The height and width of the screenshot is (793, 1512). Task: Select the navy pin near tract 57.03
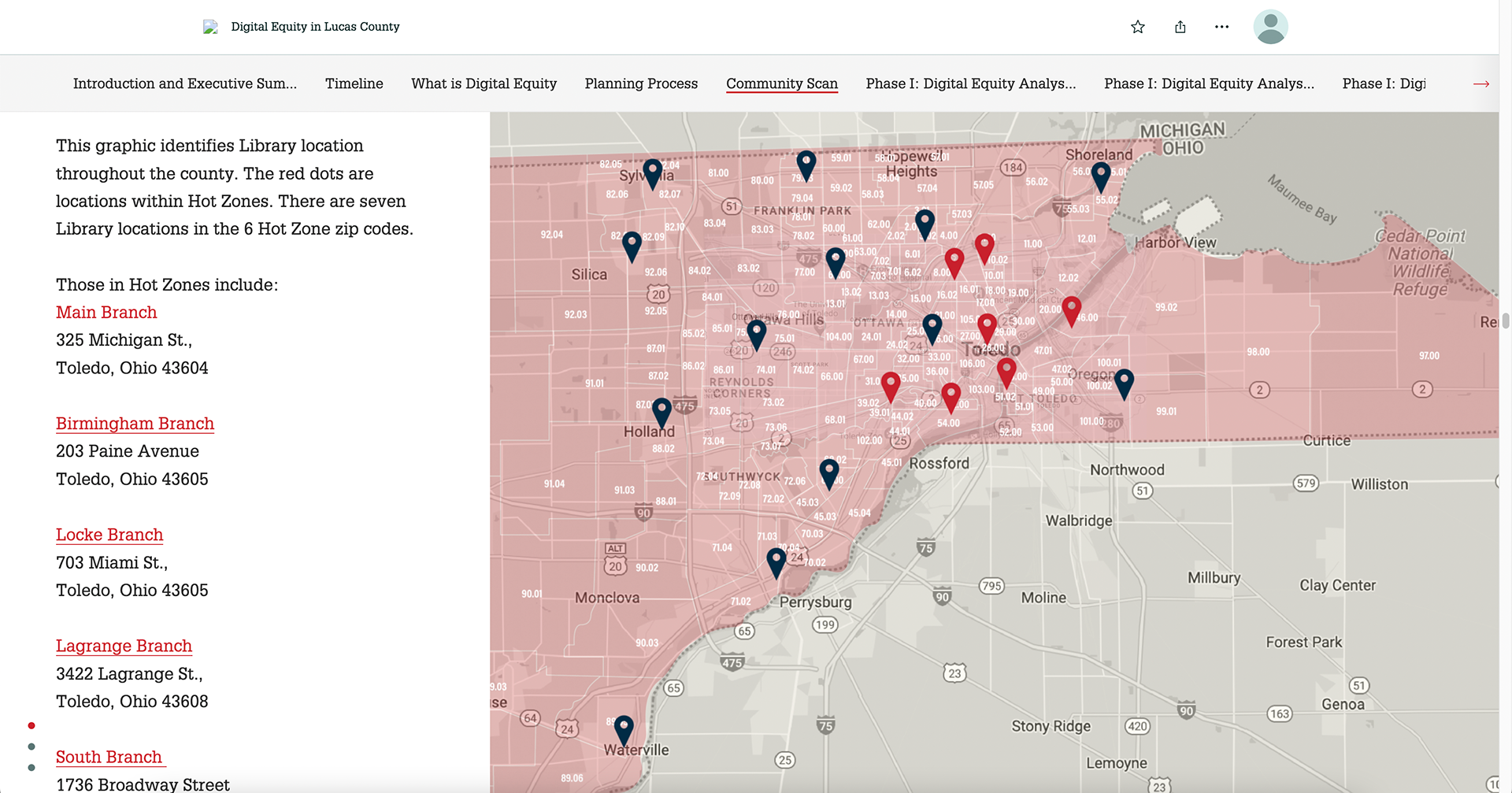point(925,225)
